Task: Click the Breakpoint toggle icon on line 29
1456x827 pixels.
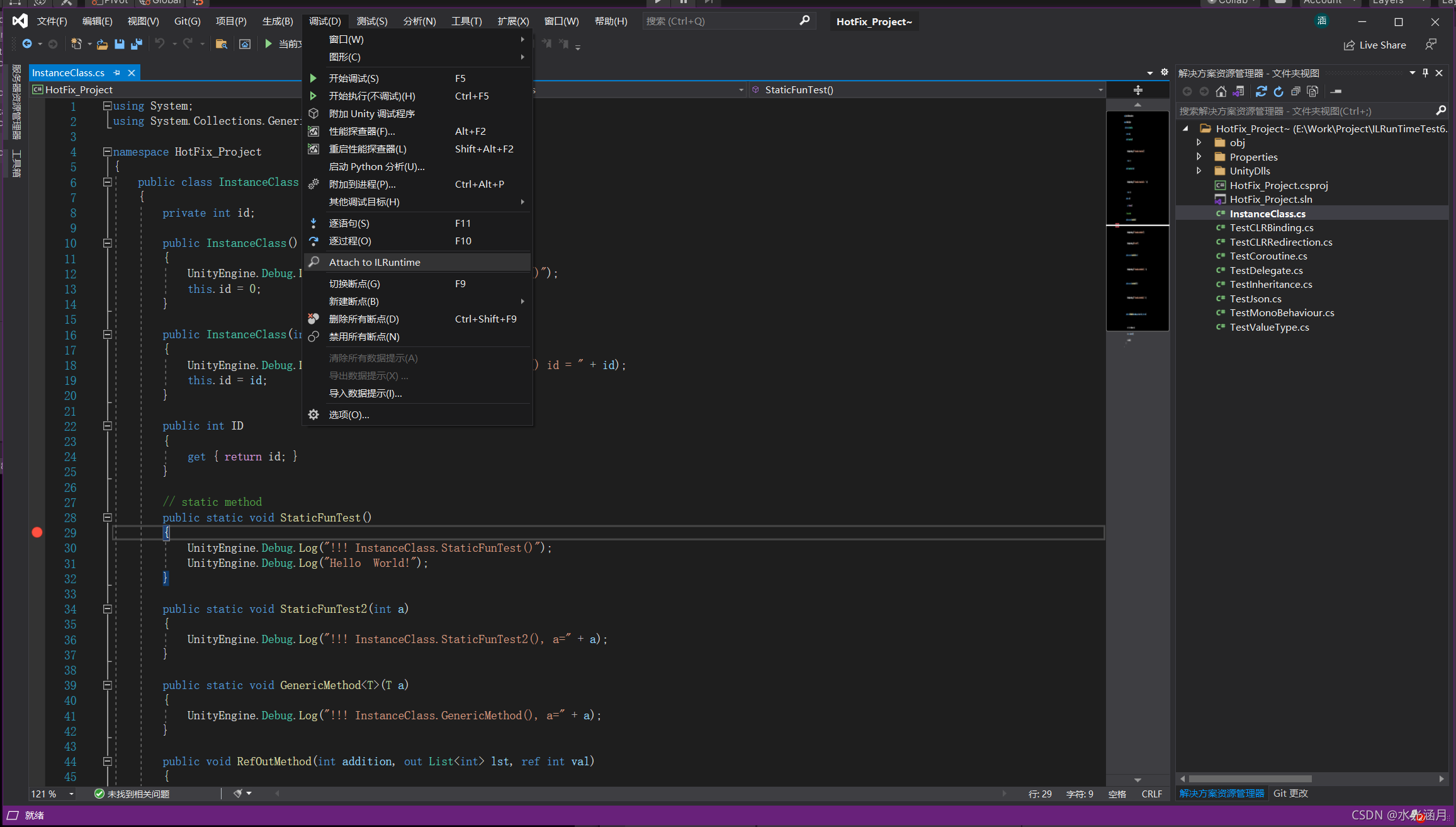Action: [37, 532]
